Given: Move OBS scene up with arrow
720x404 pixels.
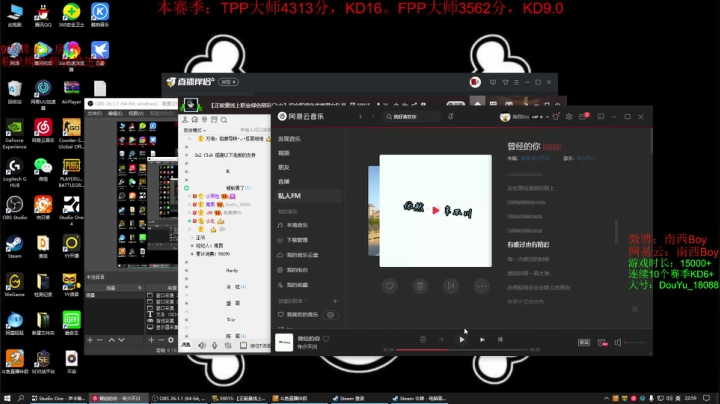Looking at the screenshot, I should (x=111, y=340).
